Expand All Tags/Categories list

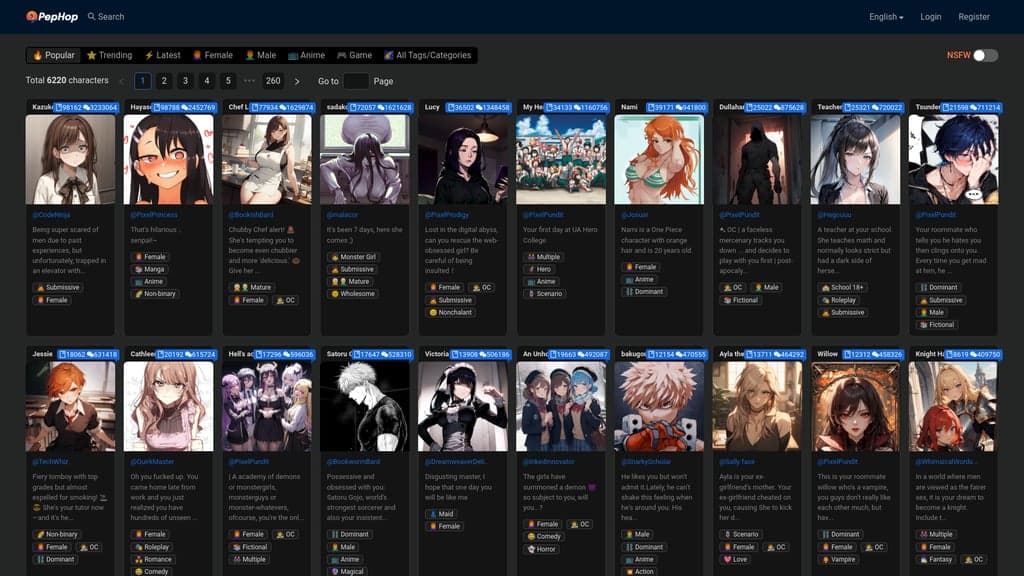427,56
